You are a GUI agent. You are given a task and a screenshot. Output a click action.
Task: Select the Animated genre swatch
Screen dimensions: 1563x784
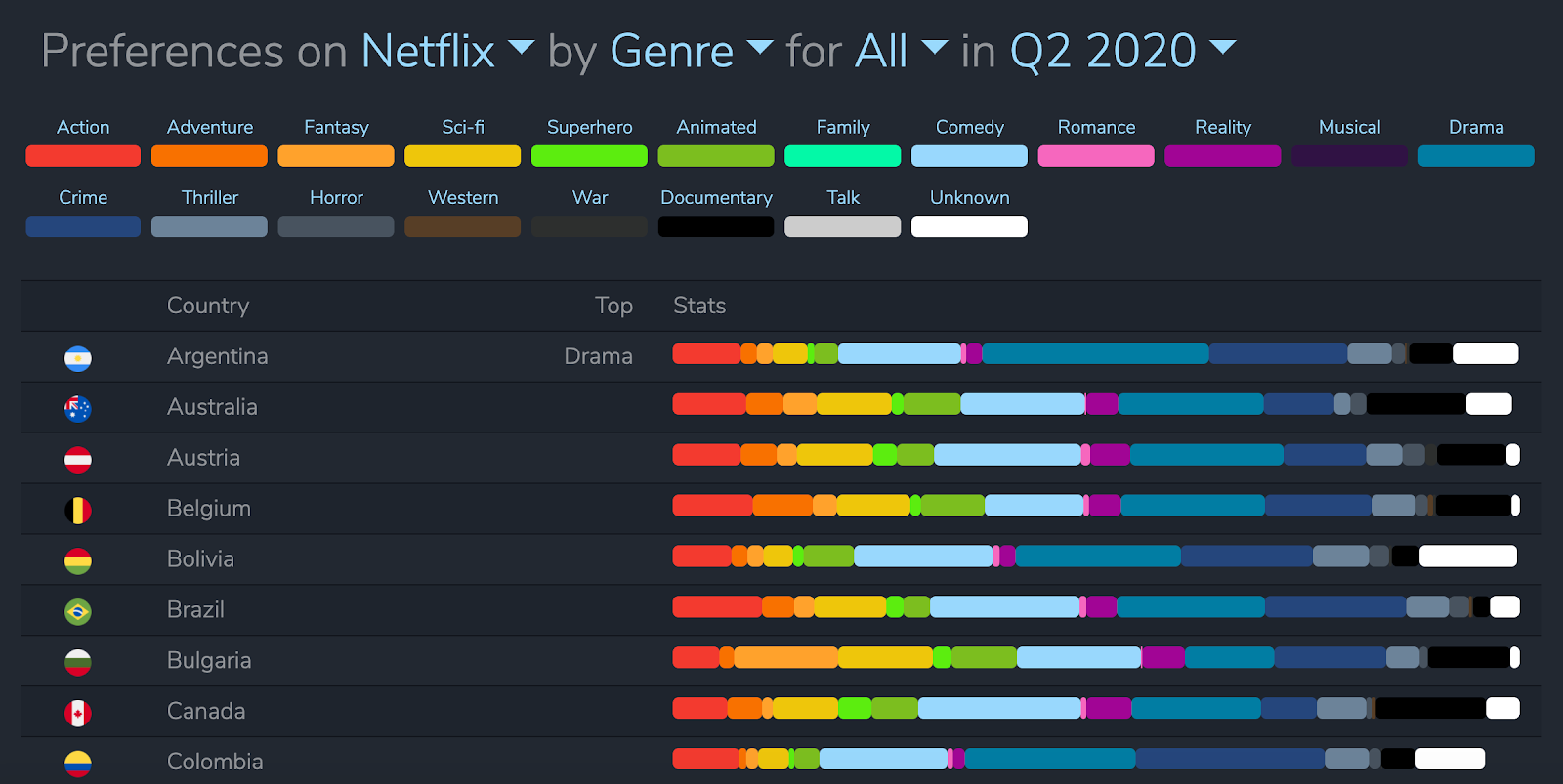pyautogui.click(x=716, y=156)
